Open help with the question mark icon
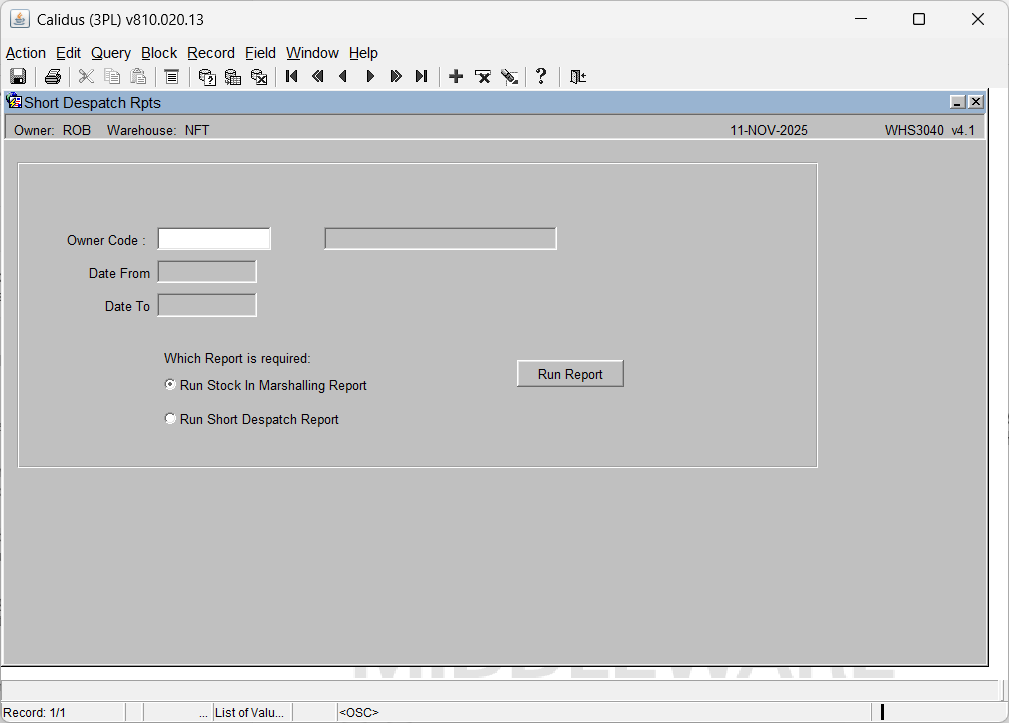Image resolution: width=1009 pixels, height=723 pixels. (x=541, y=77)
